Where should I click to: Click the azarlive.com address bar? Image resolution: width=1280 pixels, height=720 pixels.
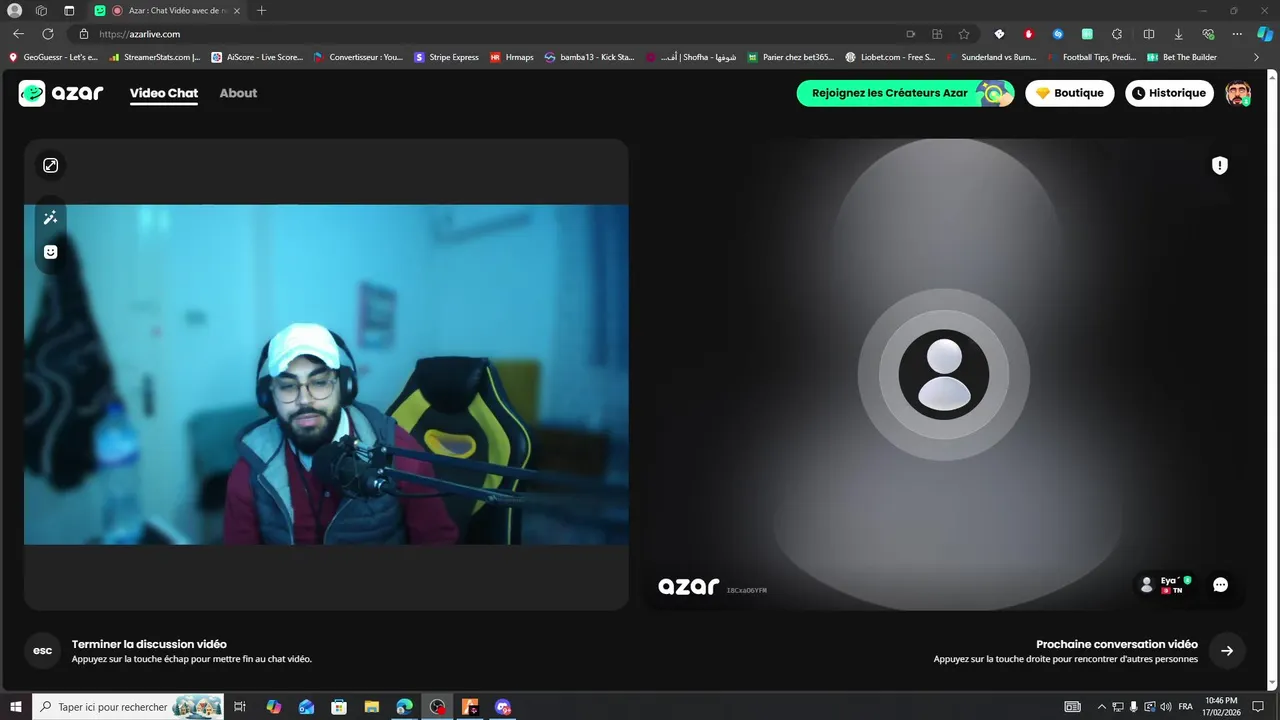point(480,34)
